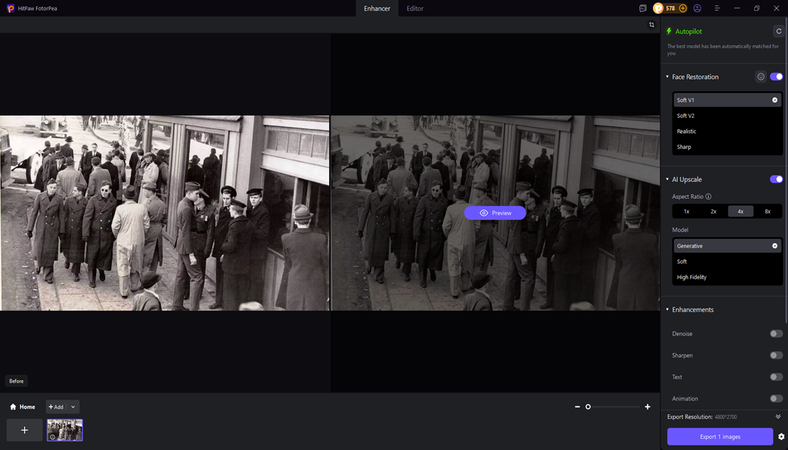Choose the Realistic face model
788x450 pixels.
[727, 131]
